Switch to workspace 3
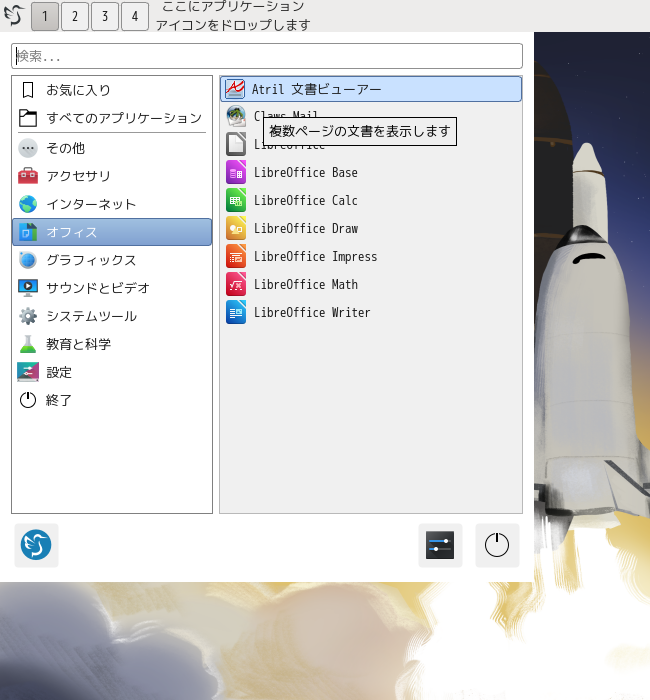 105,16
